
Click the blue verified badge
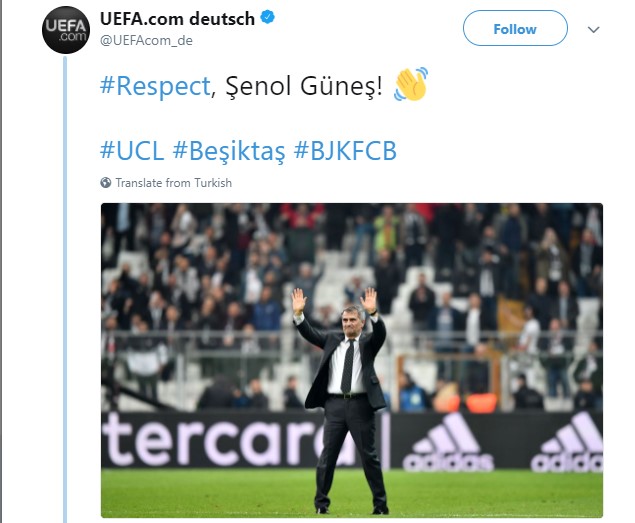pos(269,18)
